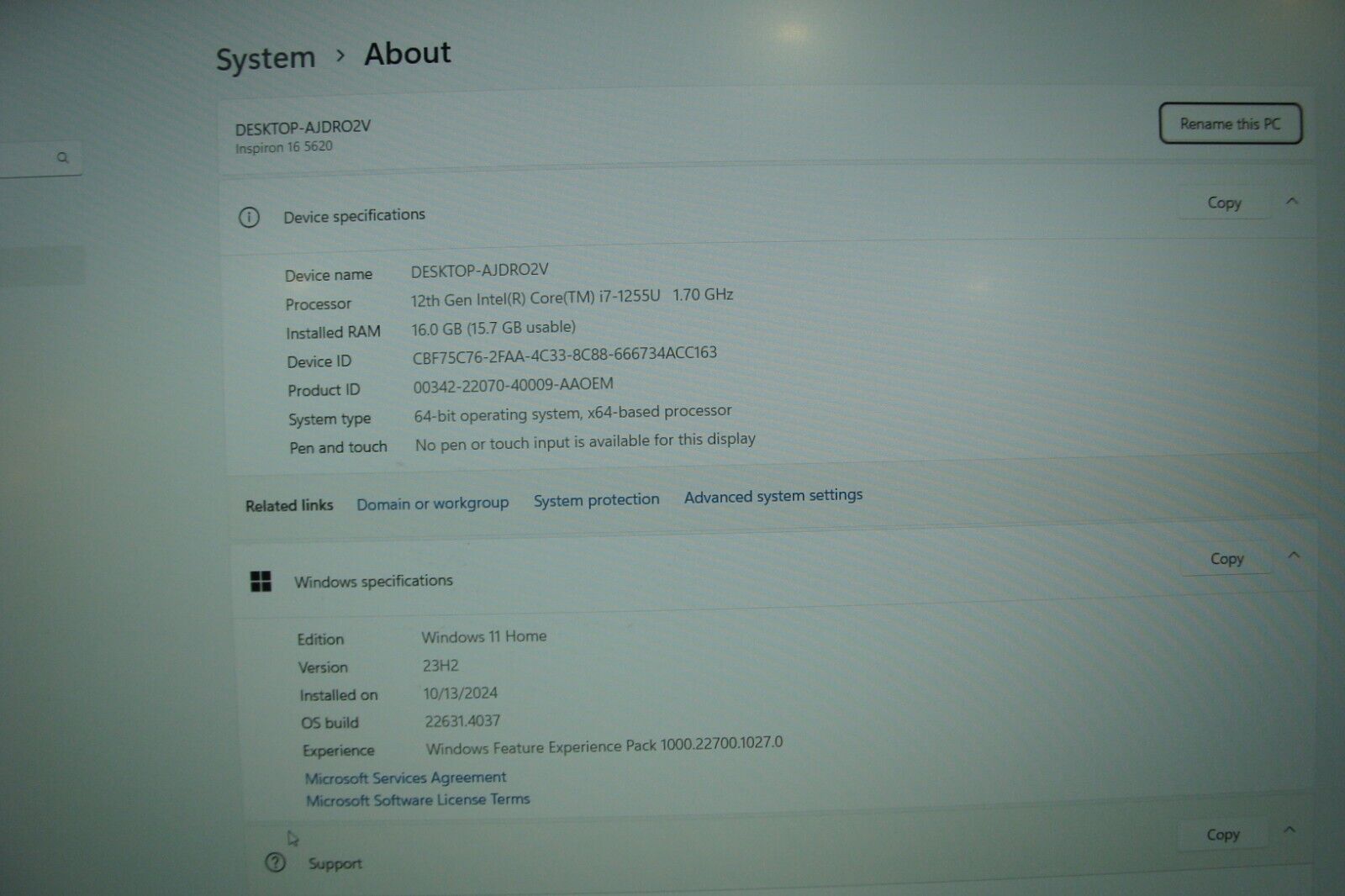Open System protection link
This screenshot has width=1345, height=896.
click(596, 500)
